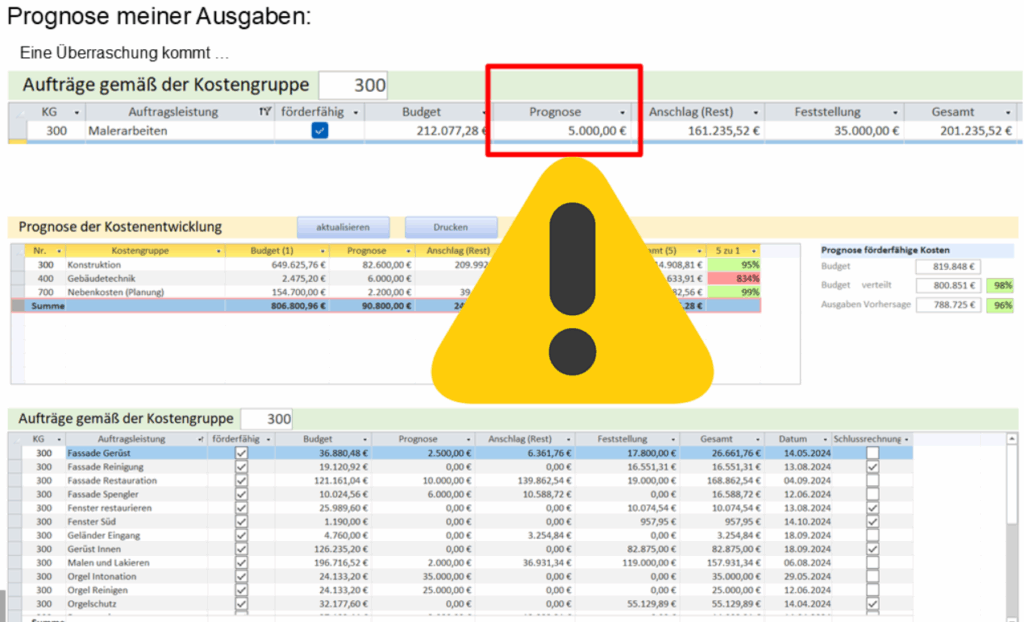The height and width of the screenshot is (622, 1024).
Task: Click the top Kostengruppe 300 input field
Action: pos(354,86)
